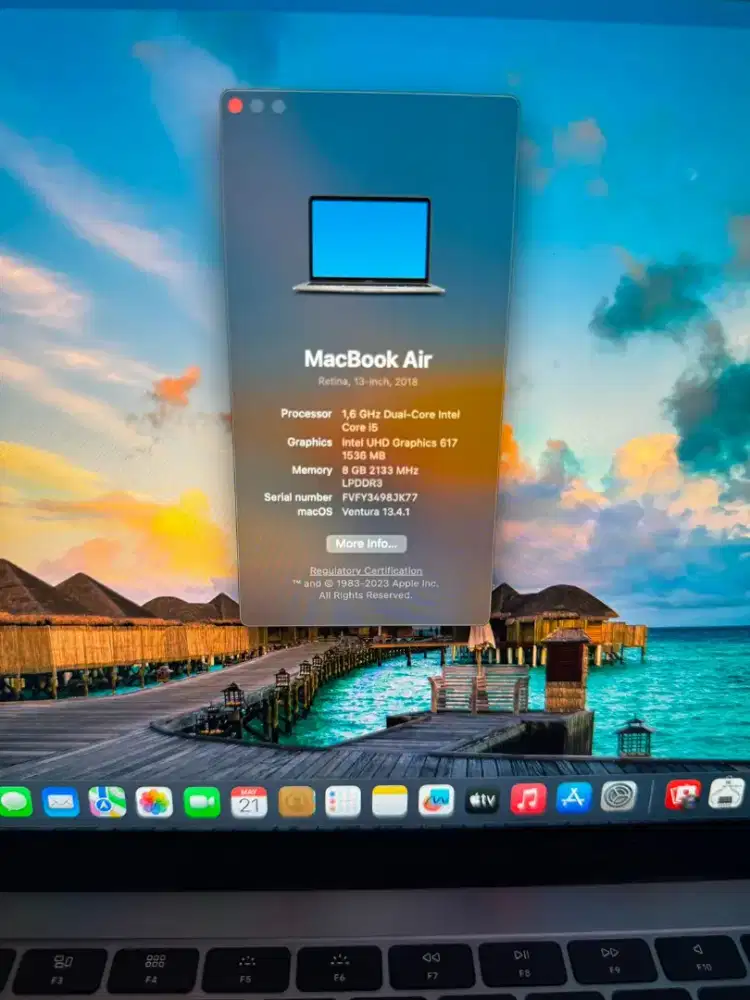Open the App Store in Dock

574,798
